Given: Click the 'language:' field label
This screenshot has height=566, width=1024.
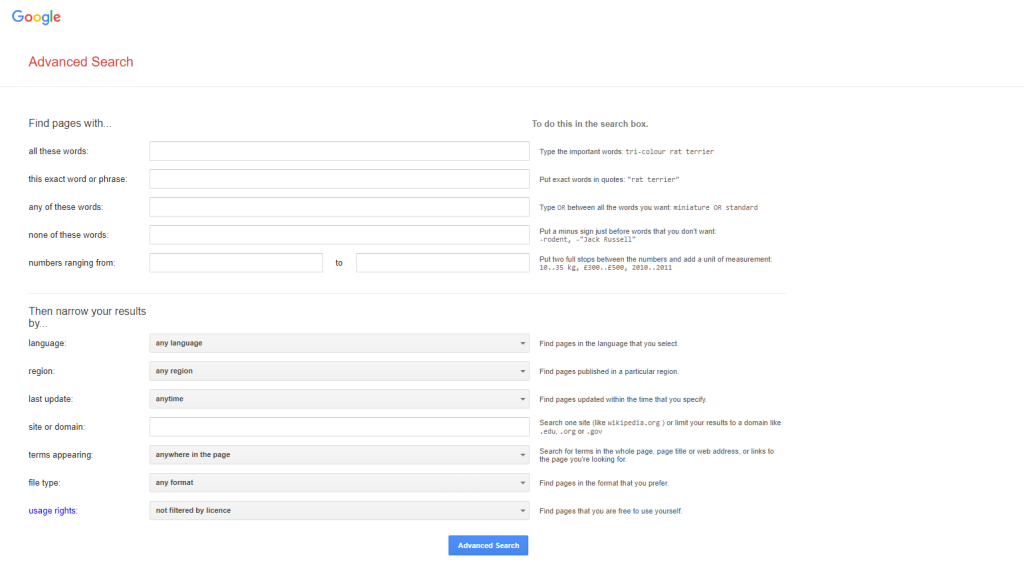Looking at the screenshot, I should click(48, 343).
